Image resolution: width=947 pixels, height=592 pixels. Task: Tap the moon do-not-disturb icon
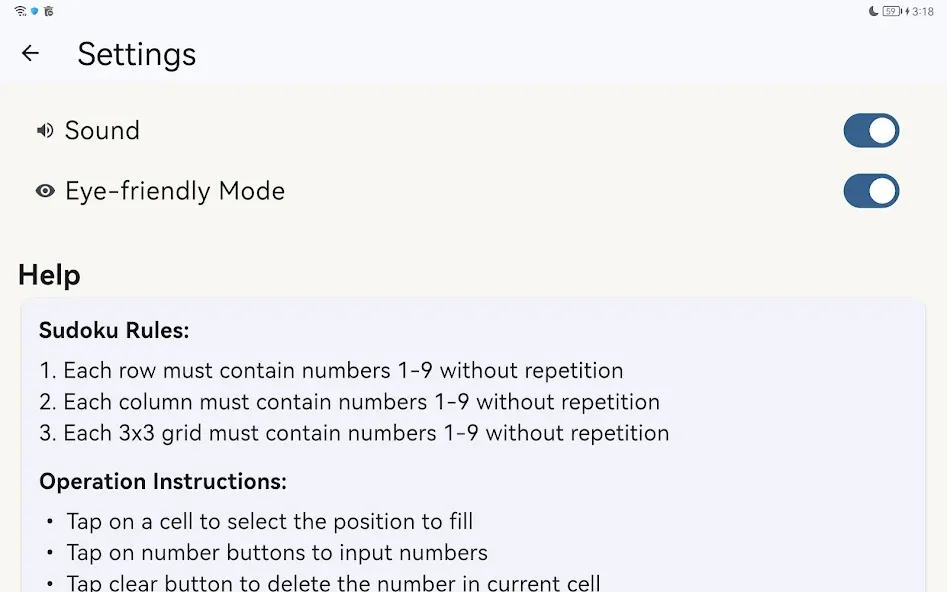coord(873,11)
